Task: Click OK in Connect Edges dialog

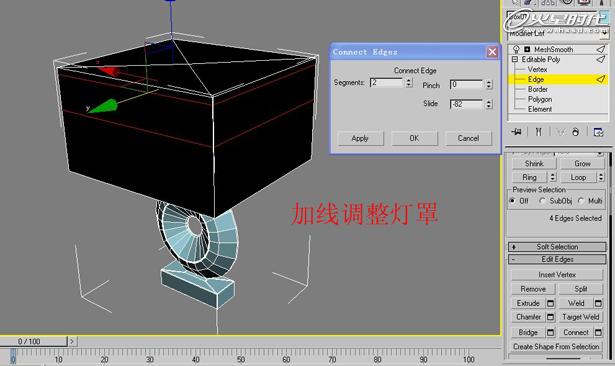Action: [414, 138]
